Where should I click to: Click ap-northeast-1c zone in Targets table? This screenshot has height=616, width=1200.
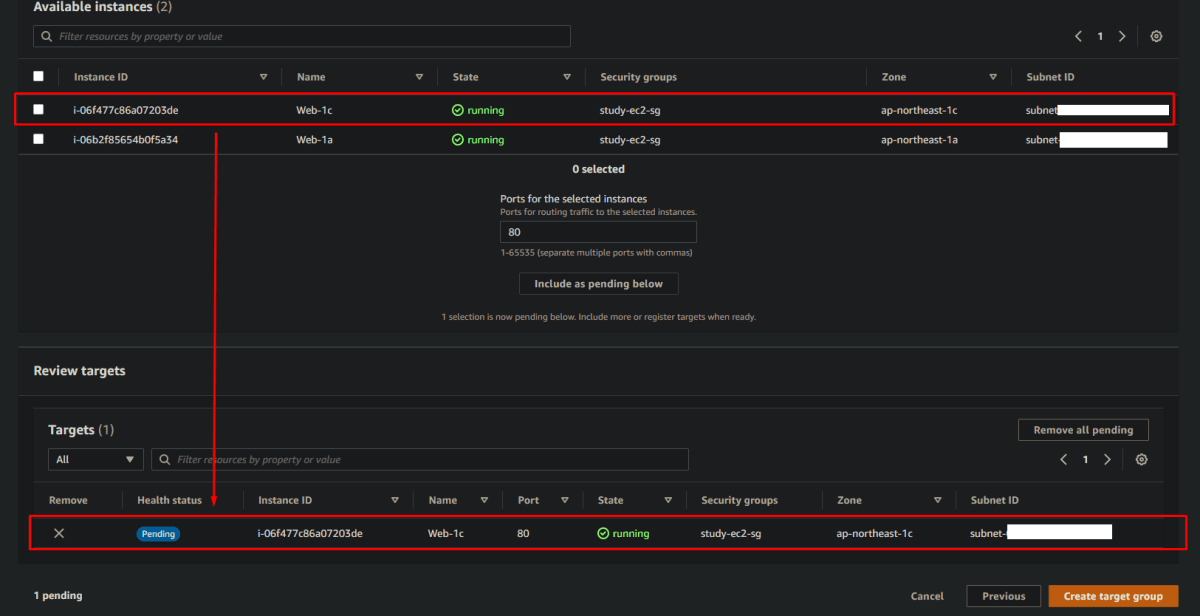875,534
